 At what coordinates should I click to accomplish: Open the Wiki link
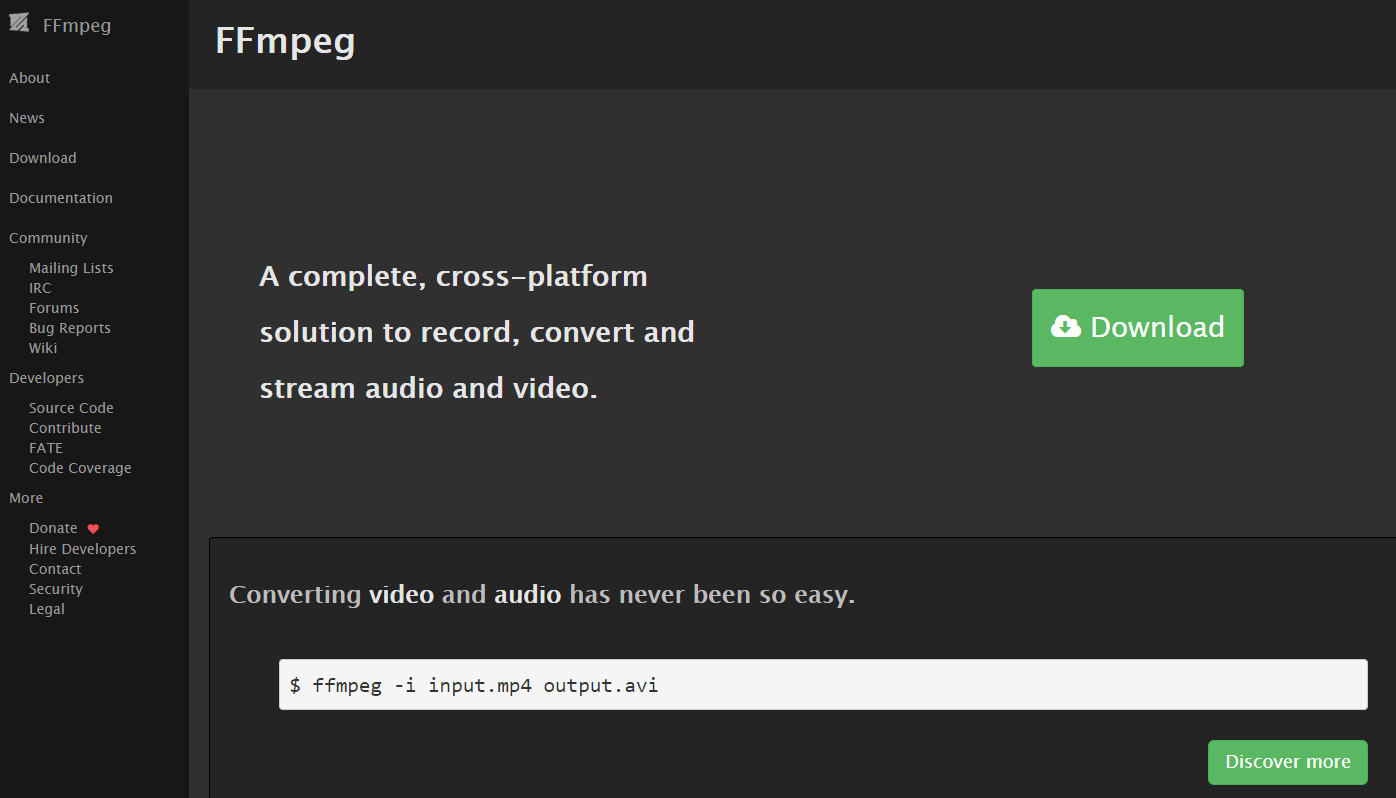pyautogui.click(x=43, y=348)
